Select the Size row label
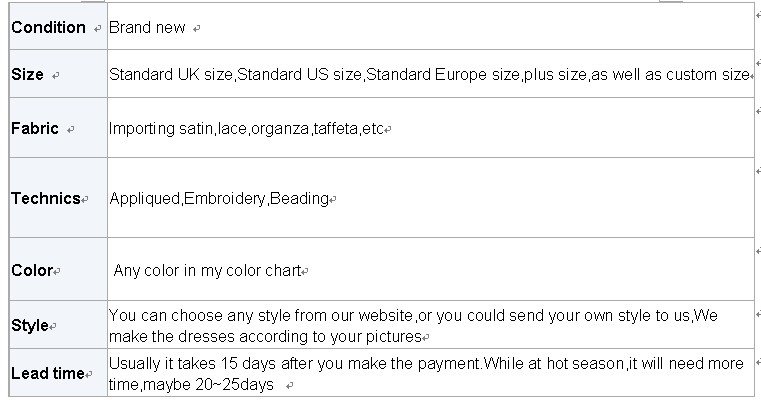 27,75
